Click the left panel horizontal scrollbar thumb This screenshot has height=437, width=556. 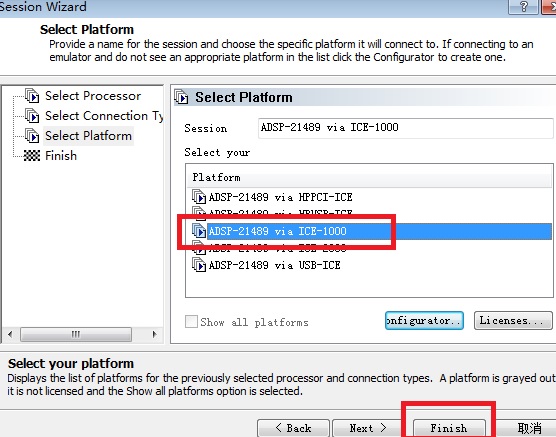point(76,334)
